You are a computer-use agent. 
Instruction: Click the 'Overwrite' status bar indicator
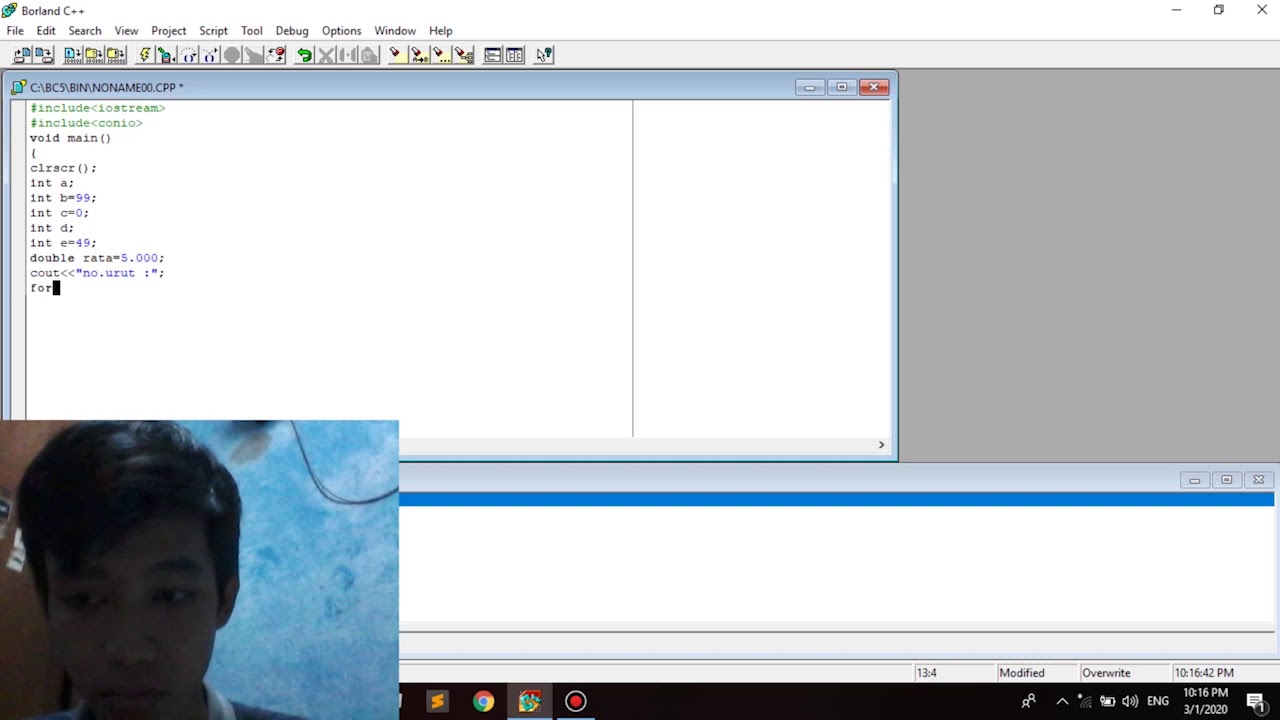pyautogui.click(x=1106, y=673)
